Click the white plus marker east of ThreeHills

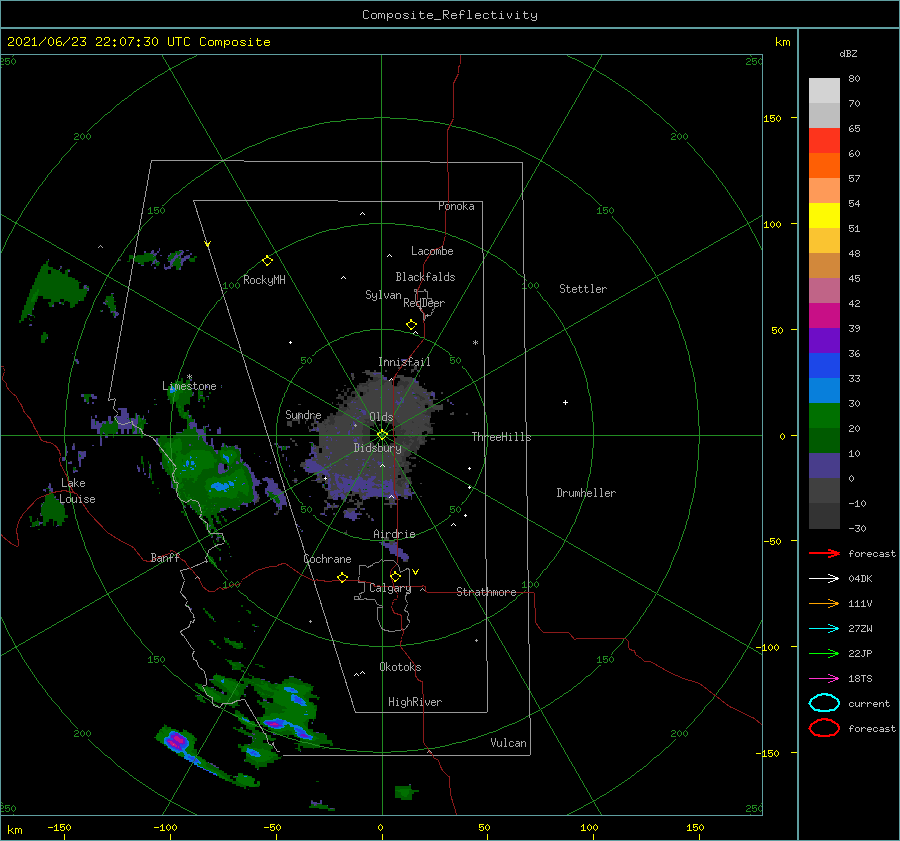tap(565, 402)
